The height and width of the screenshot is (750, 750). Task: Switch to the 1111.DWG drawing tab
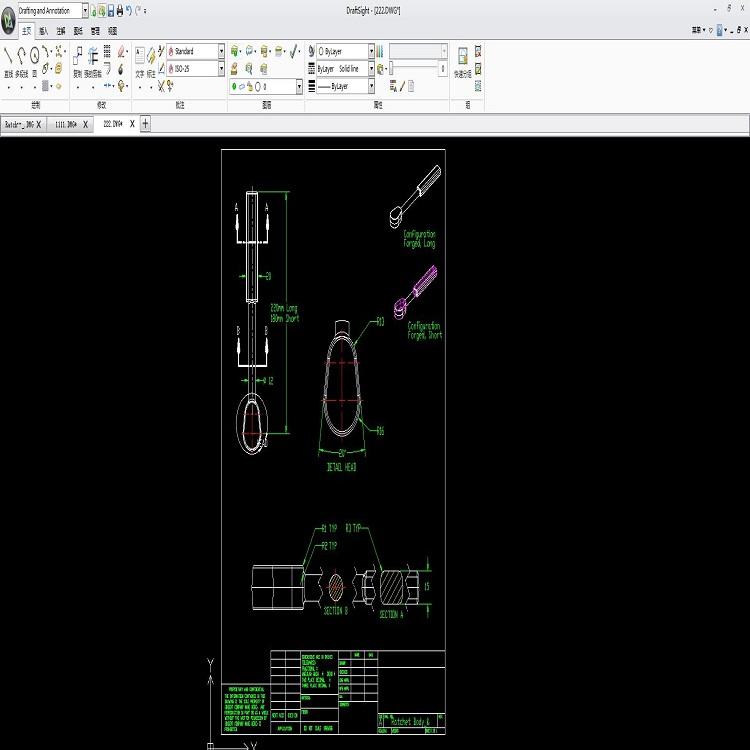(66, 124)
